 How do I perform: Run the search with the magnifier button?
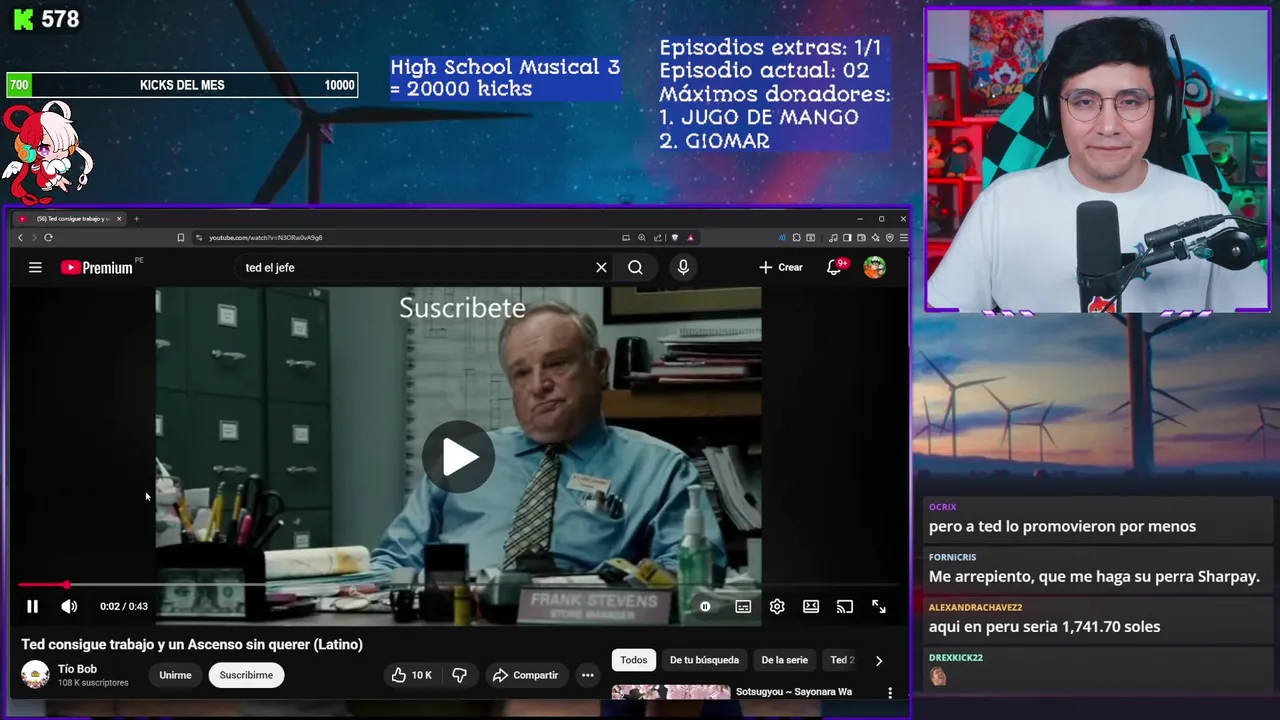point(635,267)
